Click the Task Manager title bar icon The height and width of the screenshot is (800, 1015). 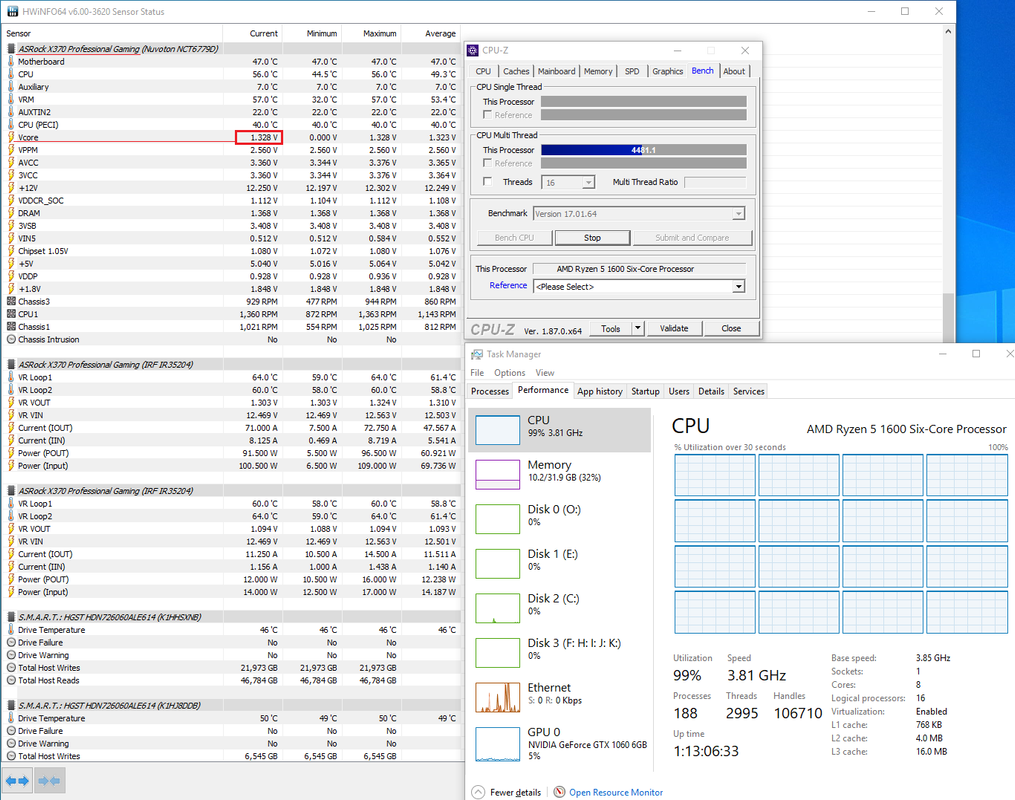point(477,354)
